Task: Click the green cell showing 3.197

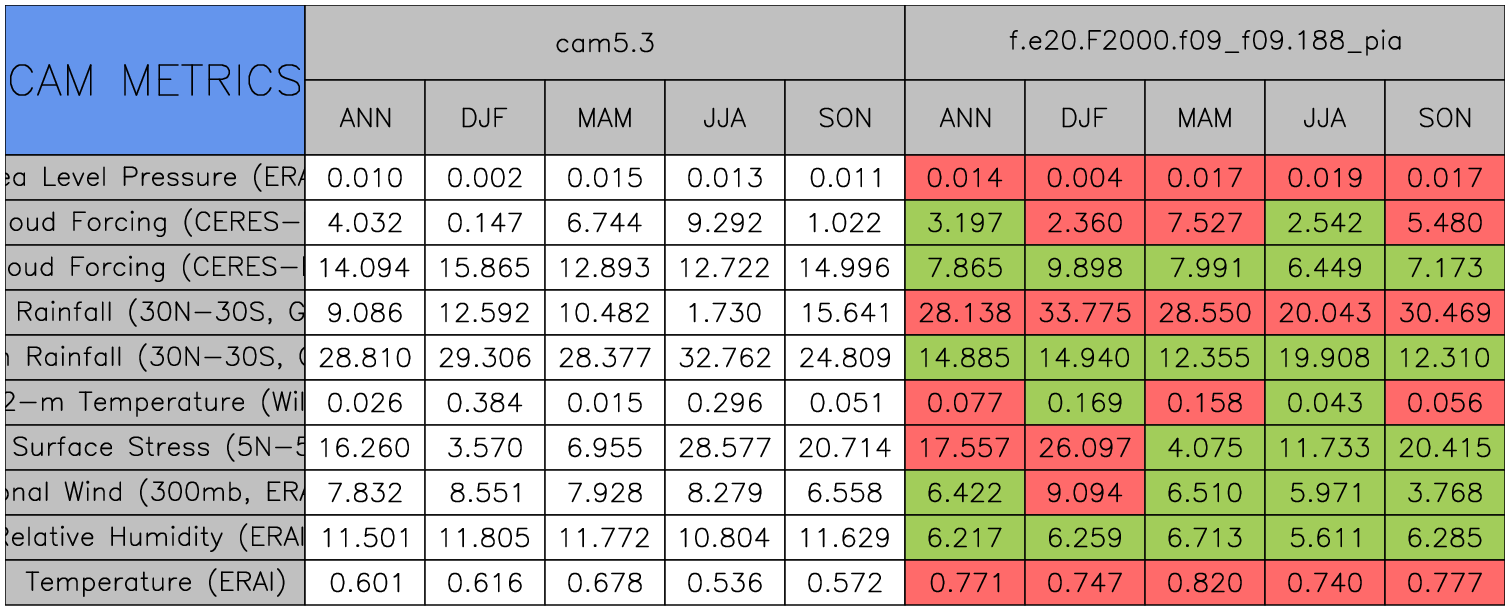Action: click(x=965, y=222)
